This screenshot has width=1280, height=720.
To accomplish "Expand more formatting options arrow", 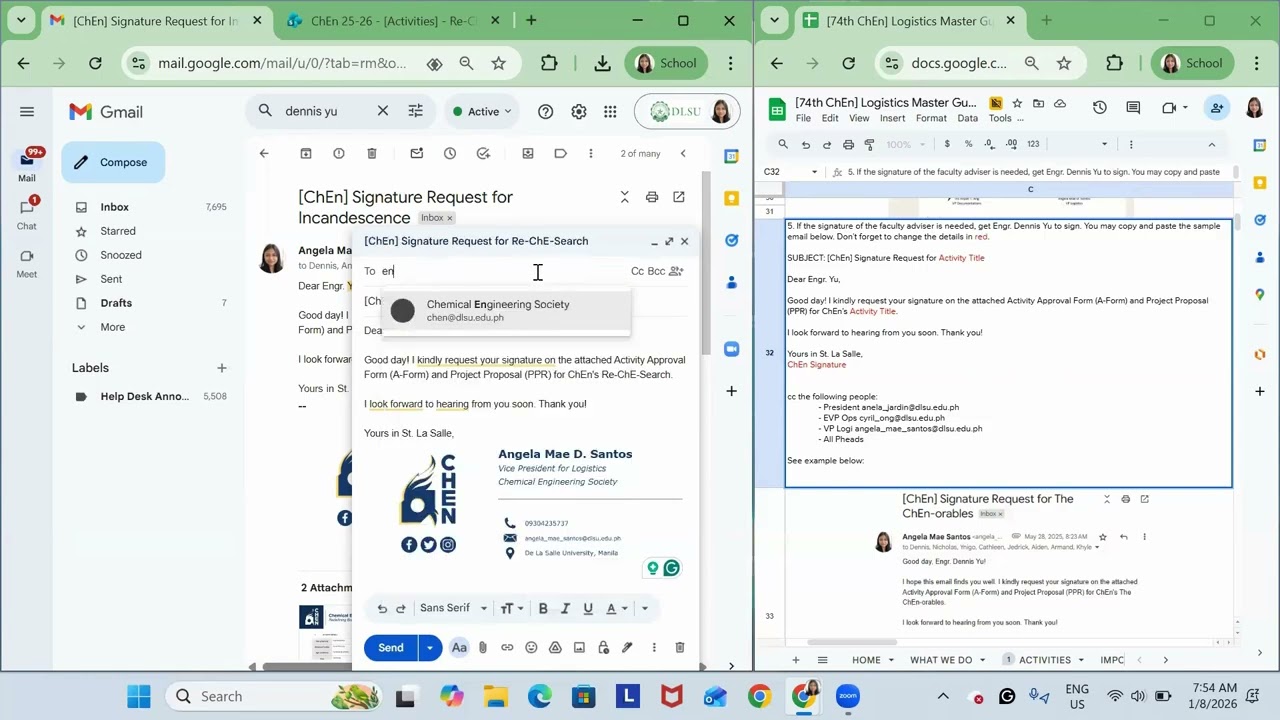I will pos(645,608).
